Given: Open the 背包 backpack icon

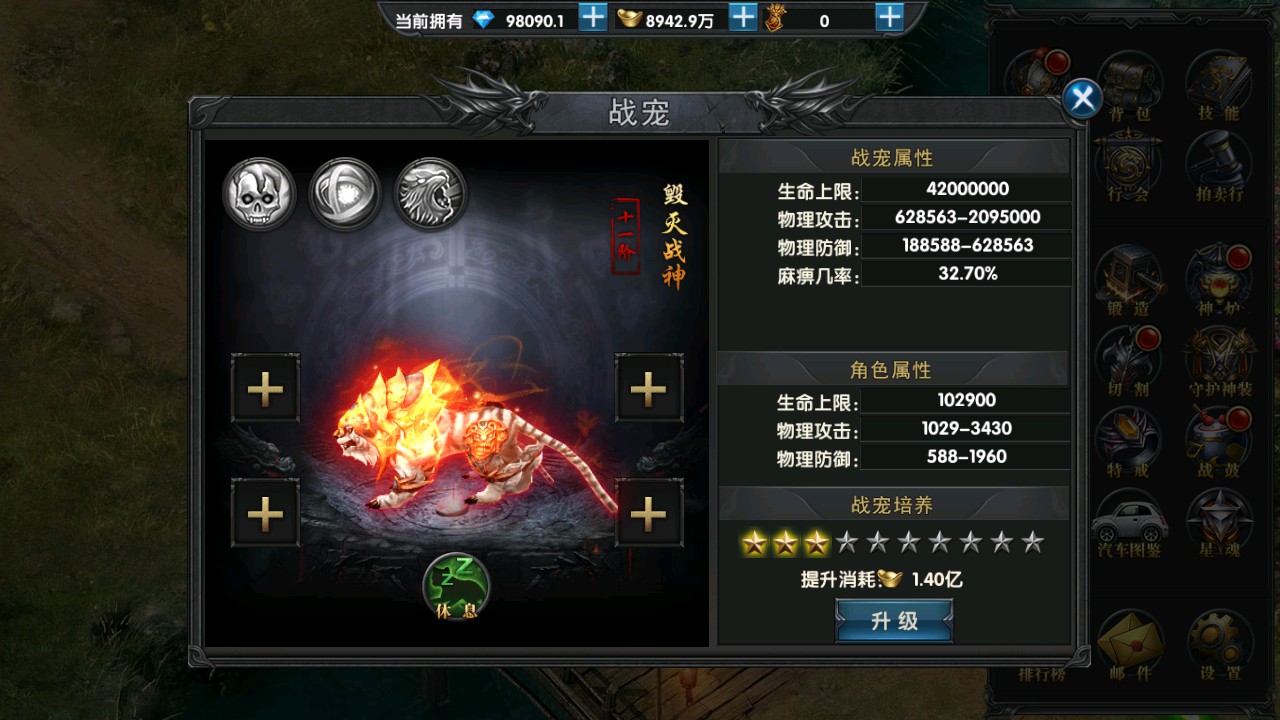Looking at the screenshot, I should [x=1130, y=84].
